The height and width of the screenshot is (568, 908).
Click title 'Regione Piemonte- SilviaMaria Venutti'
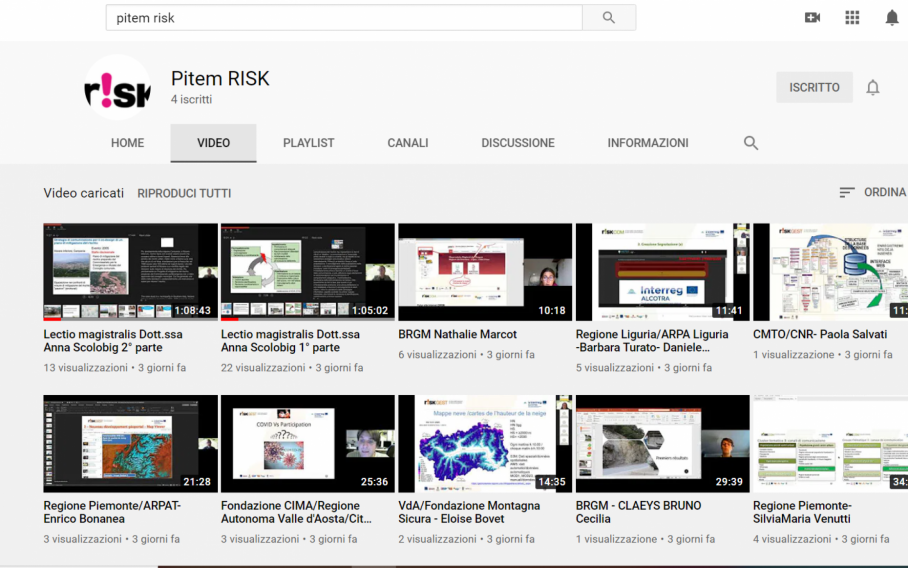click(802, 512)
